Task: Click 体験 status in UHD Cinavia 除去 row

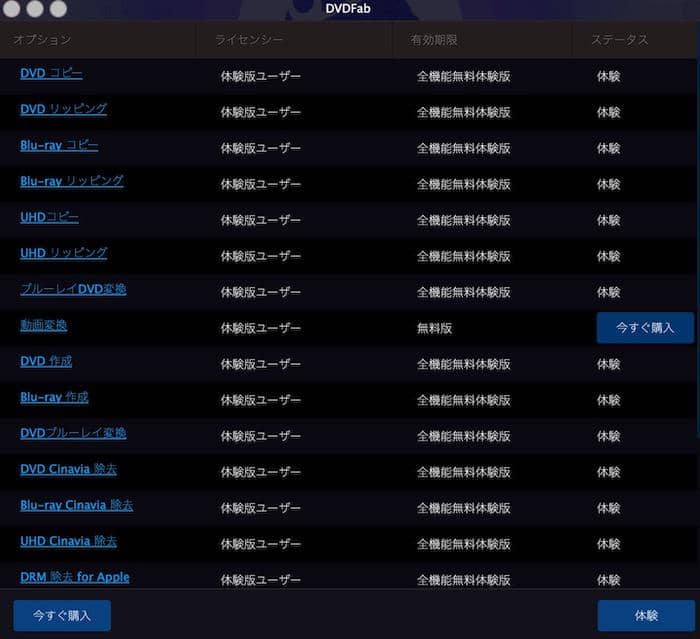Action: [x=608, y=544]
